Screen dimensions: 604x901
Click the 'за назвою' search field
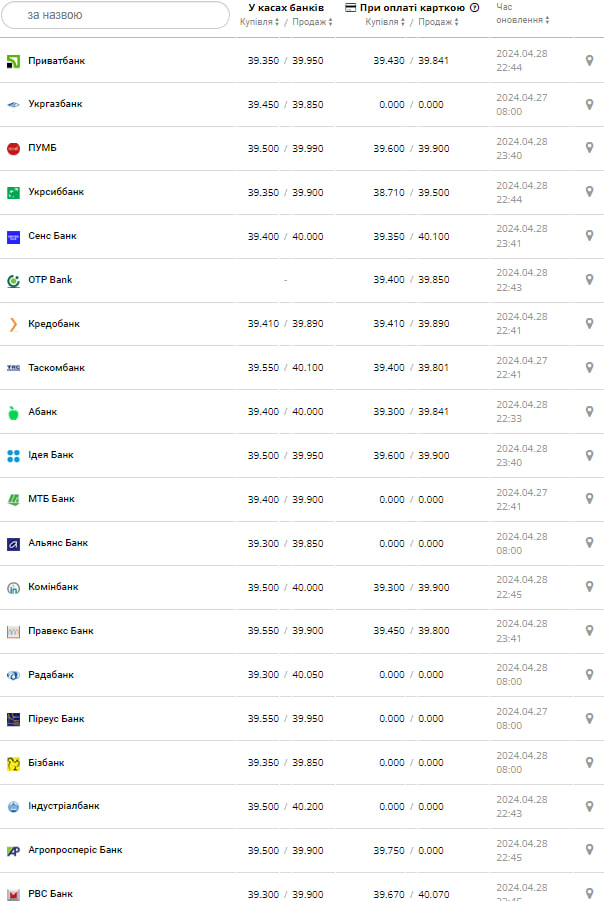pos(116,15)
